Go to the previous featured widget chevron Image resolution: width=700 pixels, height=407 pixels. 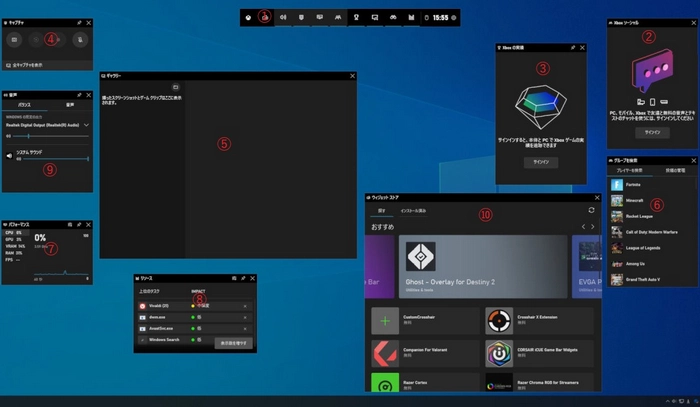click(583, 227)
